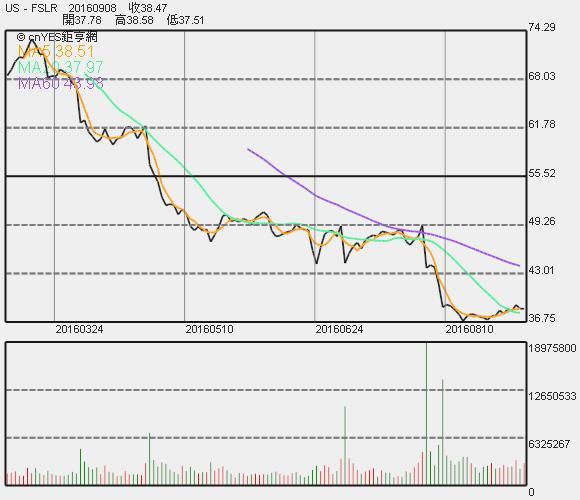The height and width of the screenshot is (500, 580).
Task: Click the 61.78 price axis label
Action: coord(542,124)
